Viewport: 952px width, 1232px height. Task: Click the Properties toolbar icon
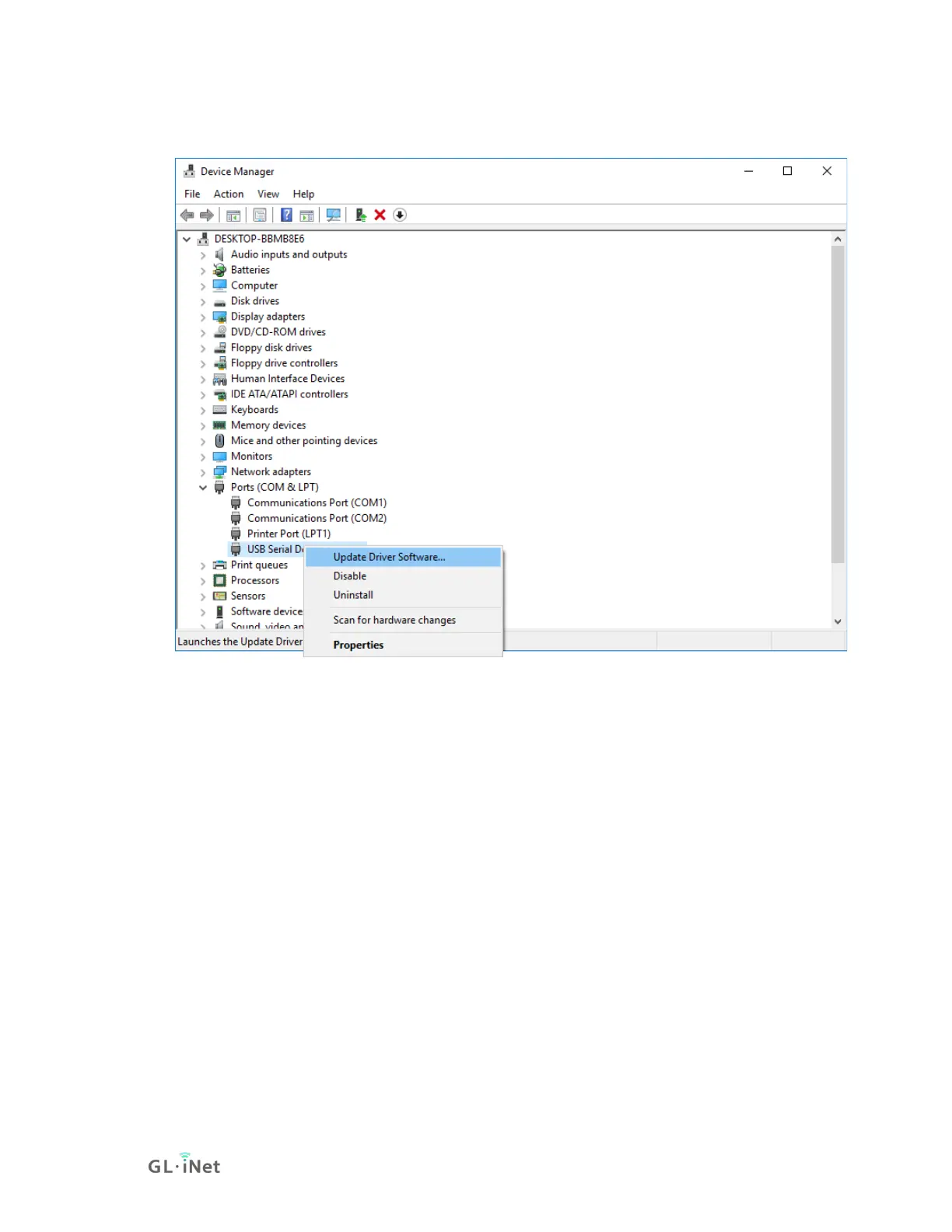(260, 215)
